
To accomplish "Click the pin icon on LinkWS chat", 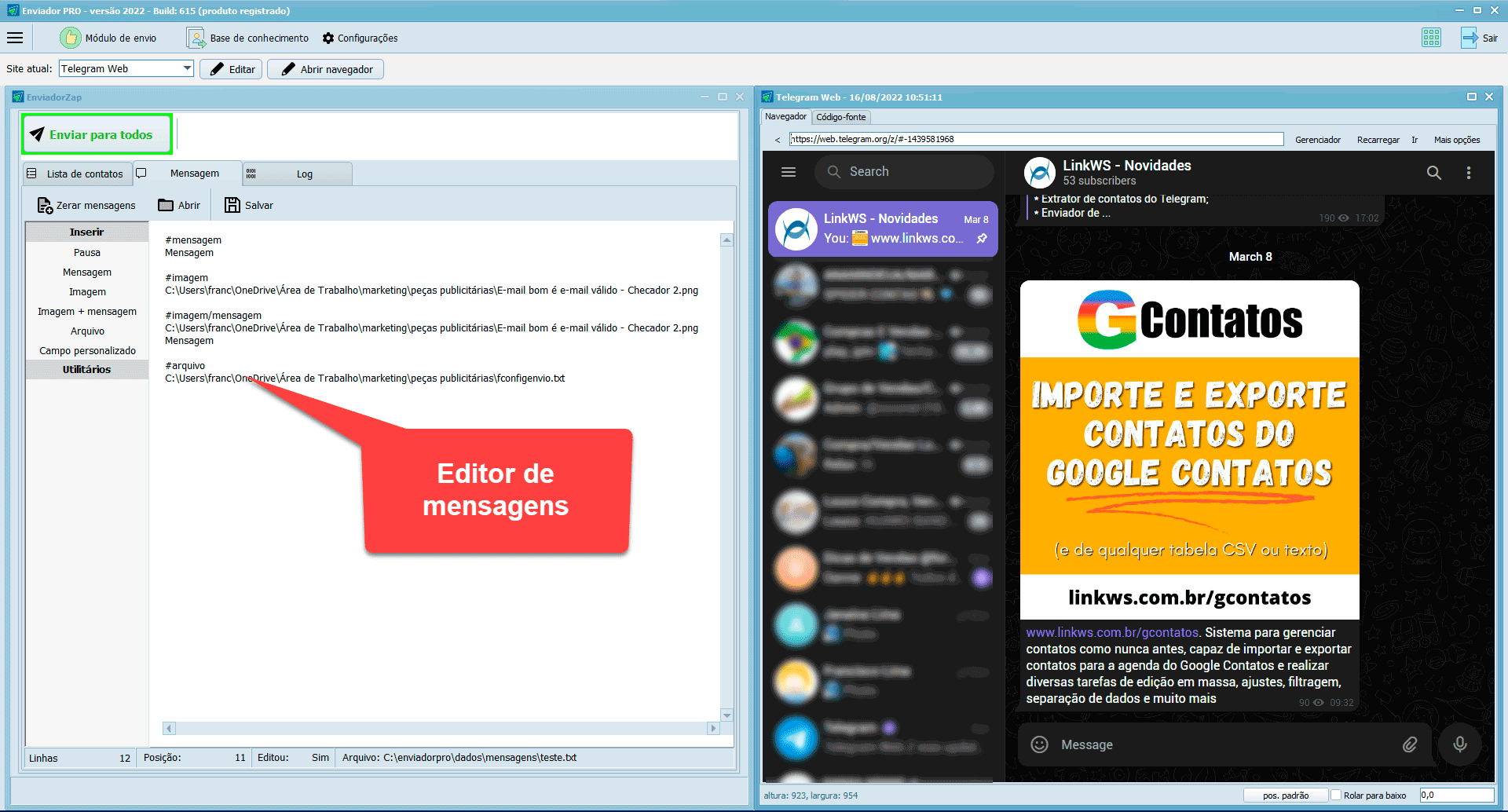I will tap(982, 239).
